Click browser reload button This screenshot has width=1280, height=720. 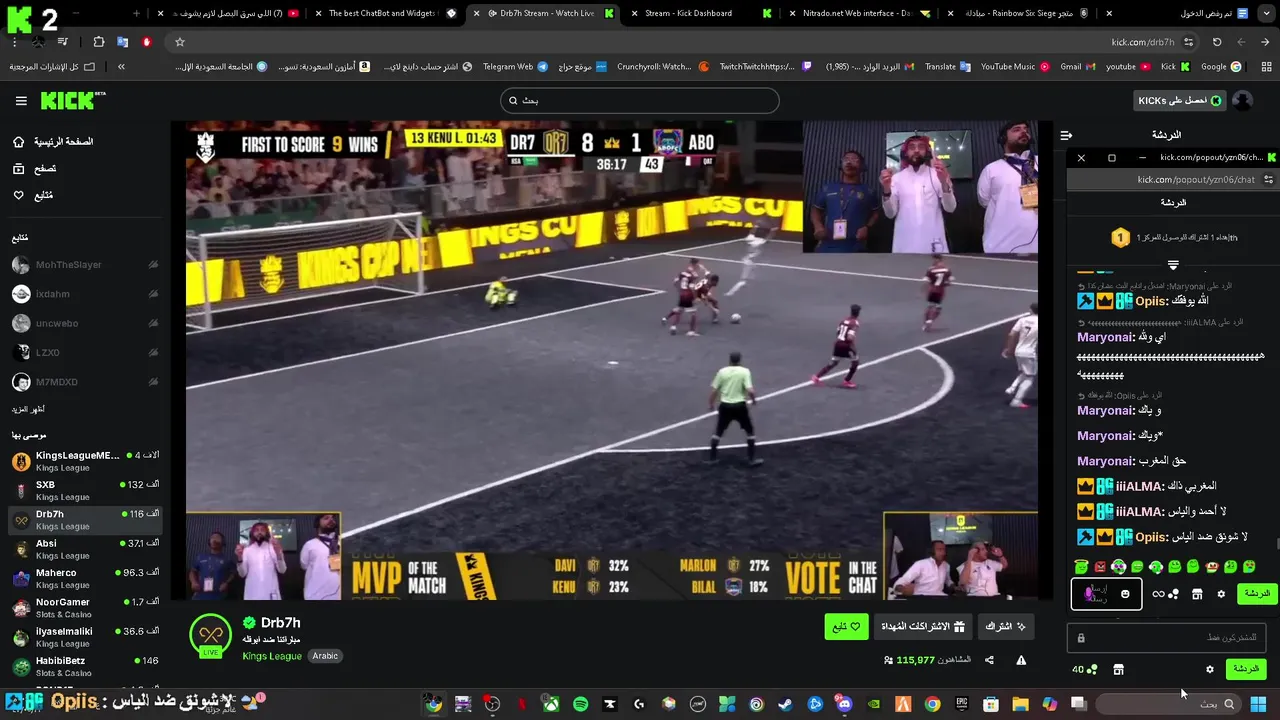tap(1217, 42)
